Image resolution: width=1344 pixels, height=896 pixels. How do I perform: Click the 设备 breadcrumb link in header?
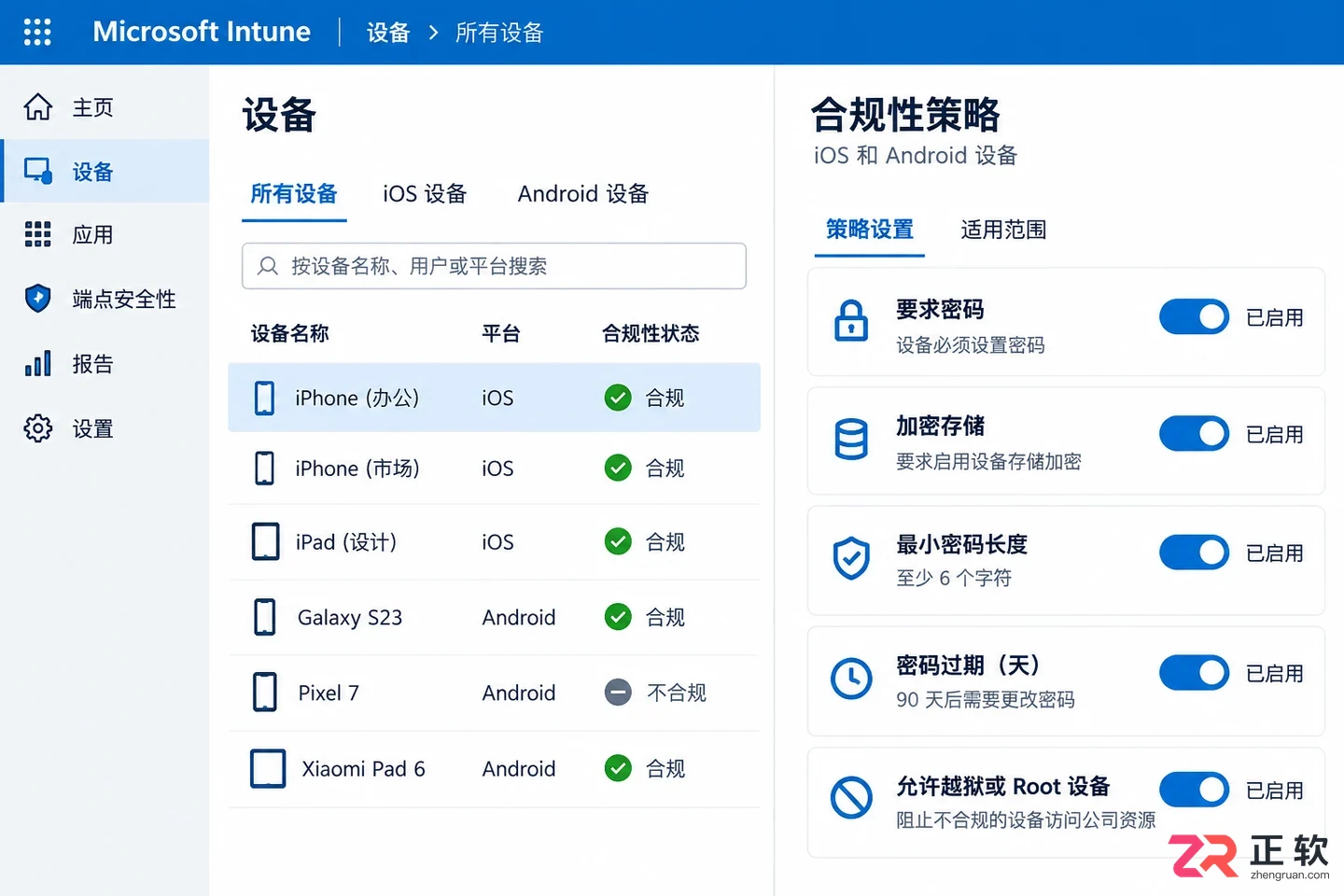click(x=388, y=33)
